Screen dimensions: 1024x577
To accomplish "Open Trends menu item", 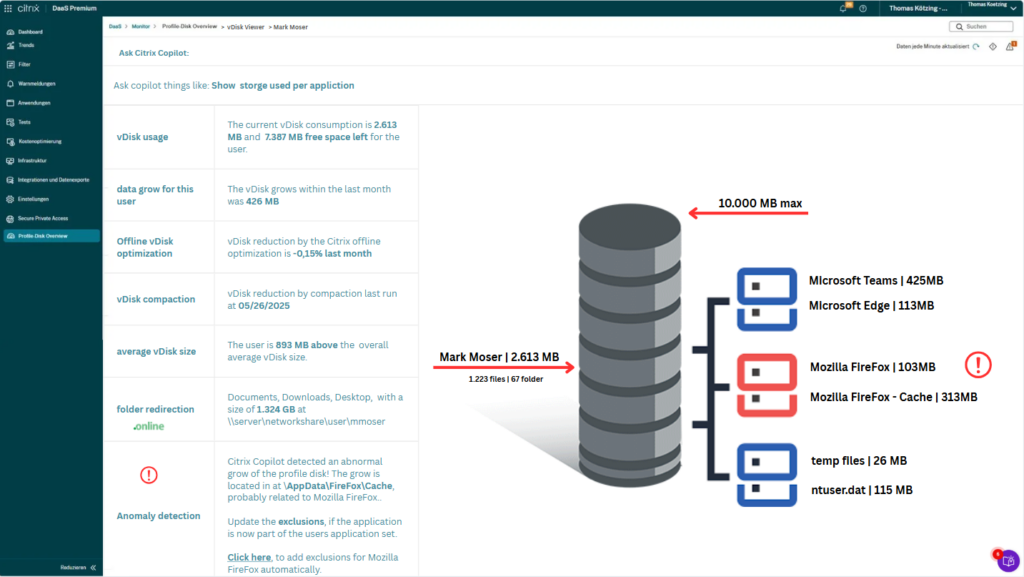I will (26, 45).
